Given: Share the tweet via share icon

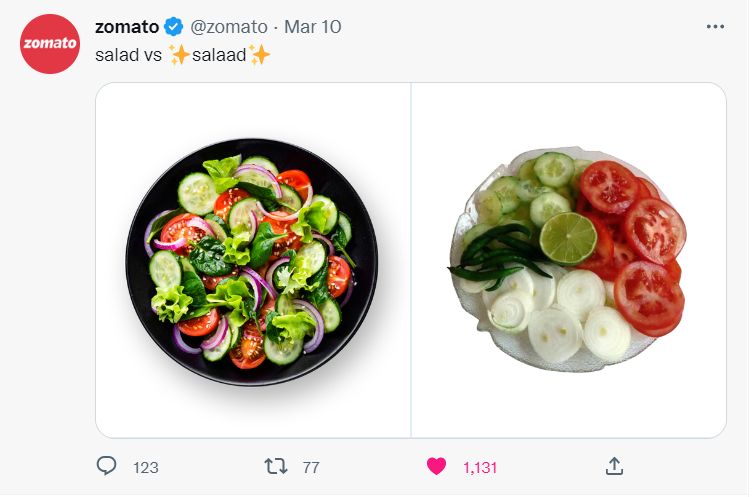Looking at the screenshot, I should tap(615, 466).
